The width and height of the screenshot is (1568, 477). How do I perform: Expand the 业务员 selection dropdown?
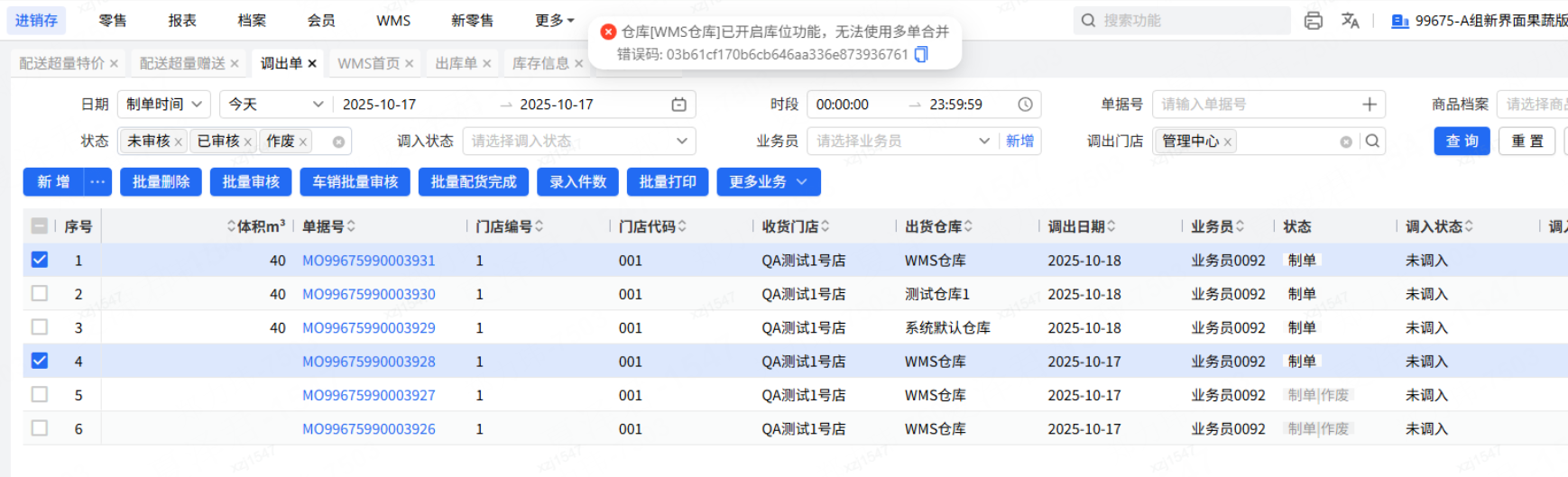click(x=903, y=142)
